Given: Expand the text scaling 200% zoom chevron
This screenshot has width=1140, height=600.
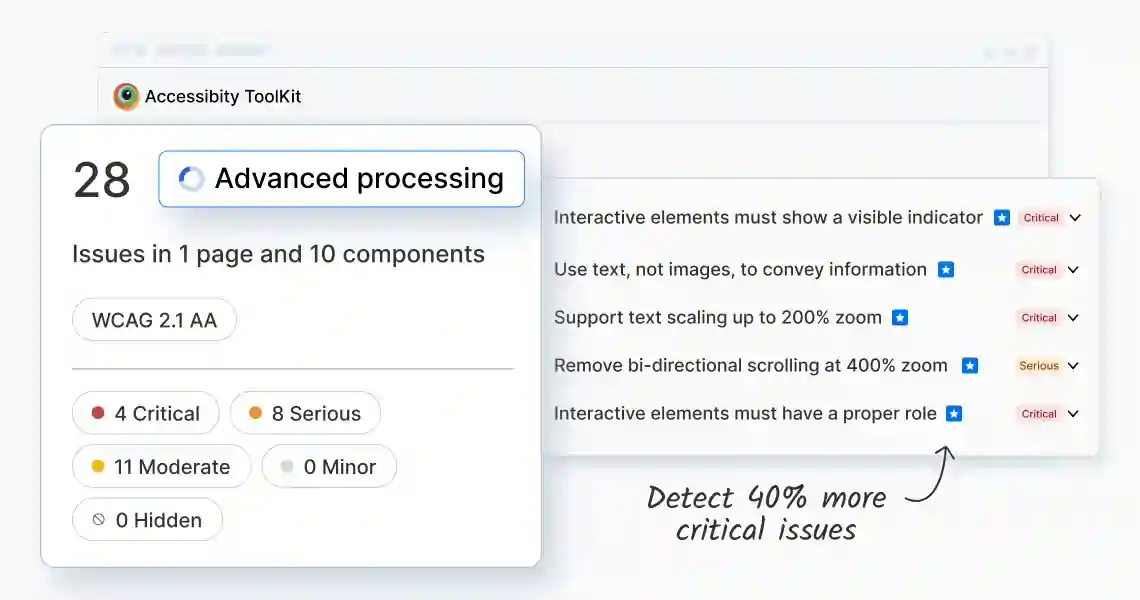Looking at the screenshot, I should pos(1073,318).
